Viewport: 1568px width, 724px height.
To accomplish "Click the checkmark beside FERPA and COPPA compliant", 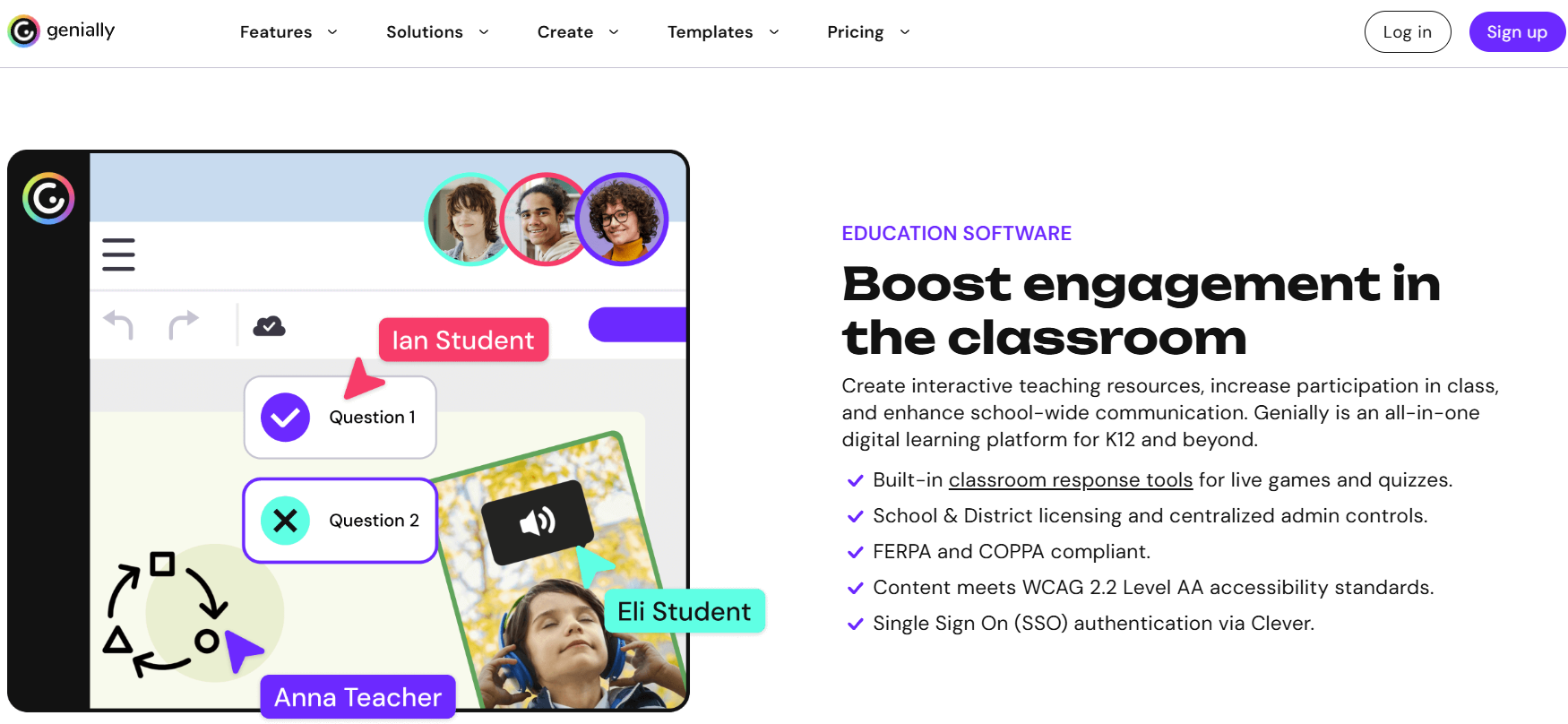I will [855, 552].
